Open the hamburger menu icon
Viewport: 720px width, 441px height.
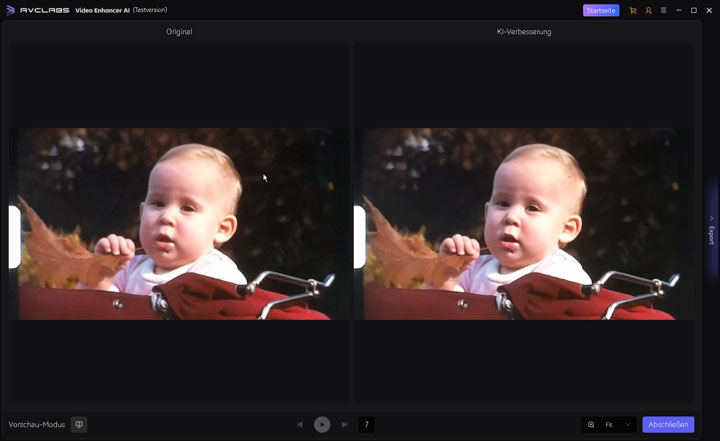pos(663,10)
